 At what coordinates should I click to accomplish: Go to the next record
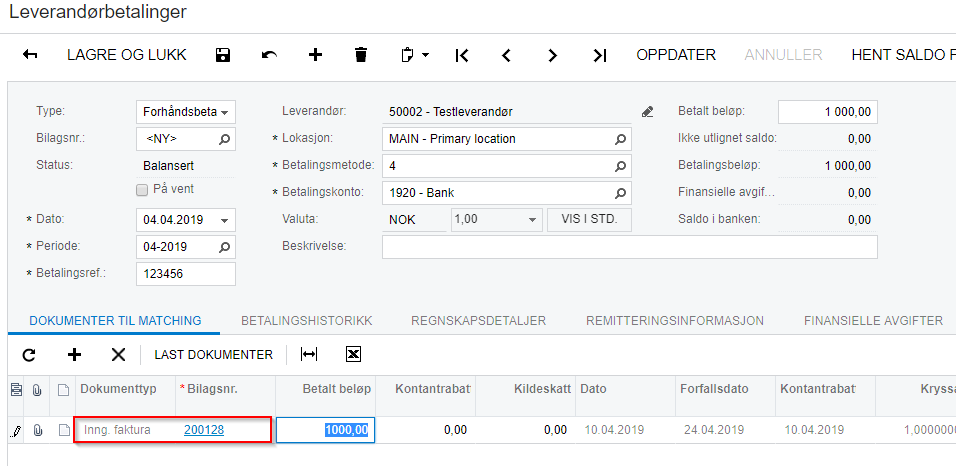click(x=552, y=56)
